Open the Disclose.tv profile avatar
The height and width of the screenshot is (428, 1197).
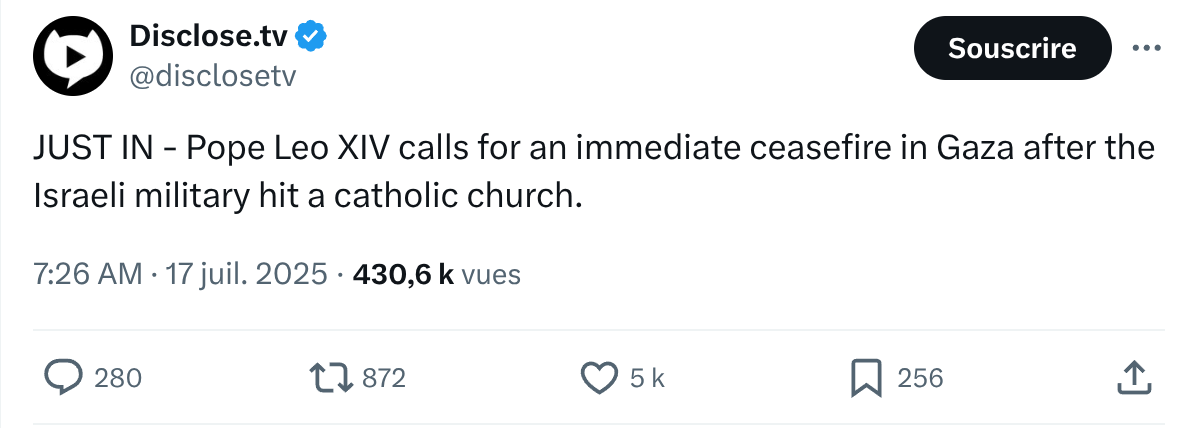[x=73, y=56]
